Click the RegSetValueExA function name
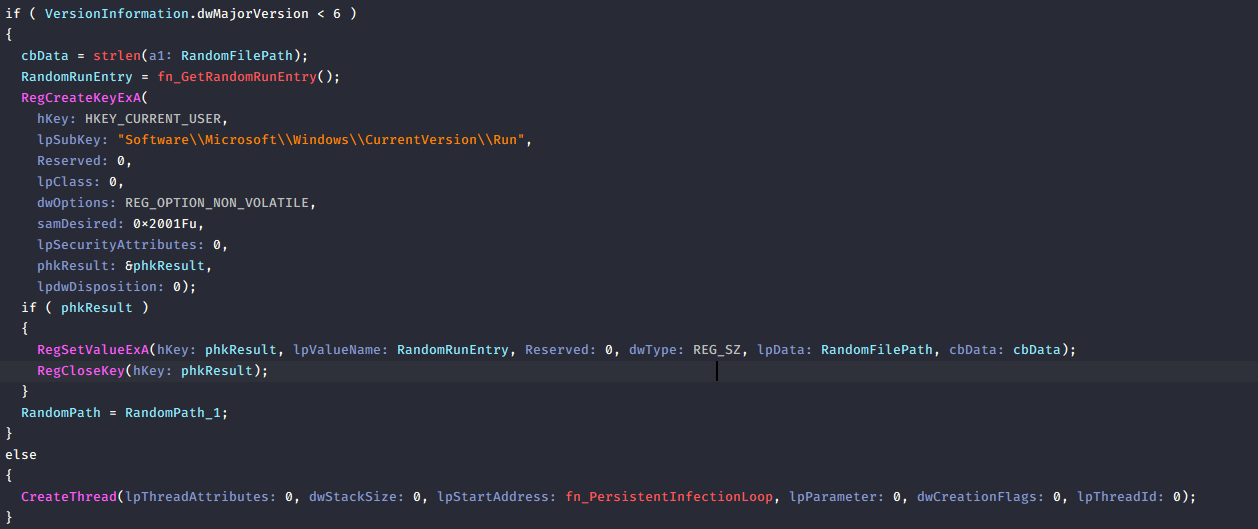This screenshot has height=529, width=1258. [x=92, y=349]
